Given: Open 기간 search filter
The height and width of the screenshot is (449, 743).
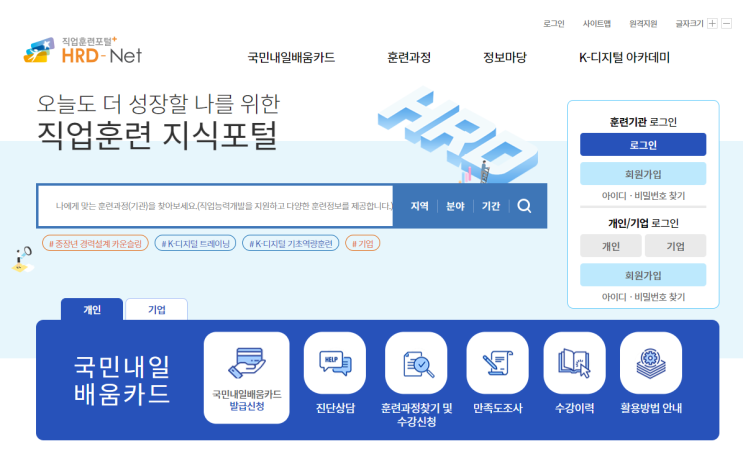Looking at the screenshot, I should 491,206.
